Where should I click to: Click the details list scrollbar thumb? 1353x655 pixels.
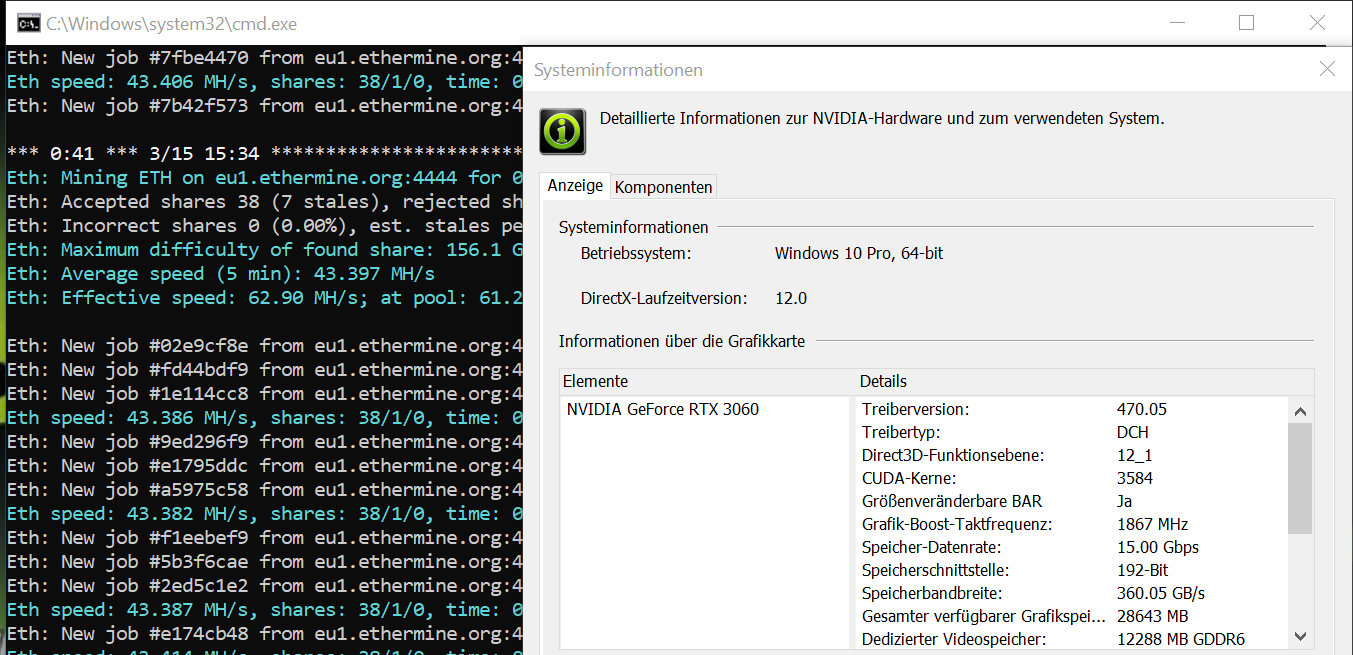coord(1300,478)
